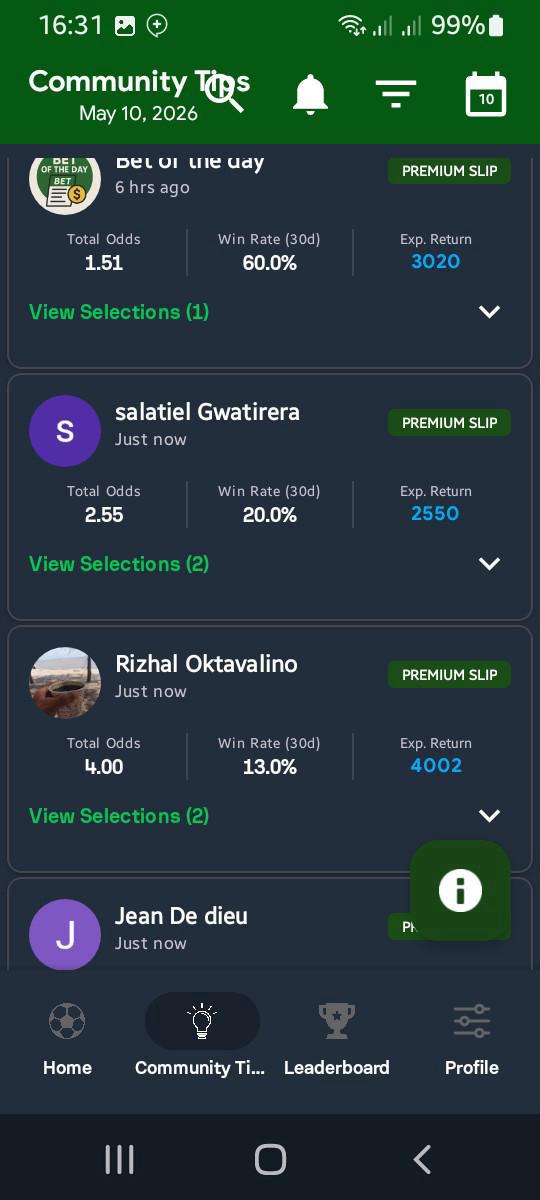Tap the search magnifier icon
540x1200 pixels.
coord(225,93)
